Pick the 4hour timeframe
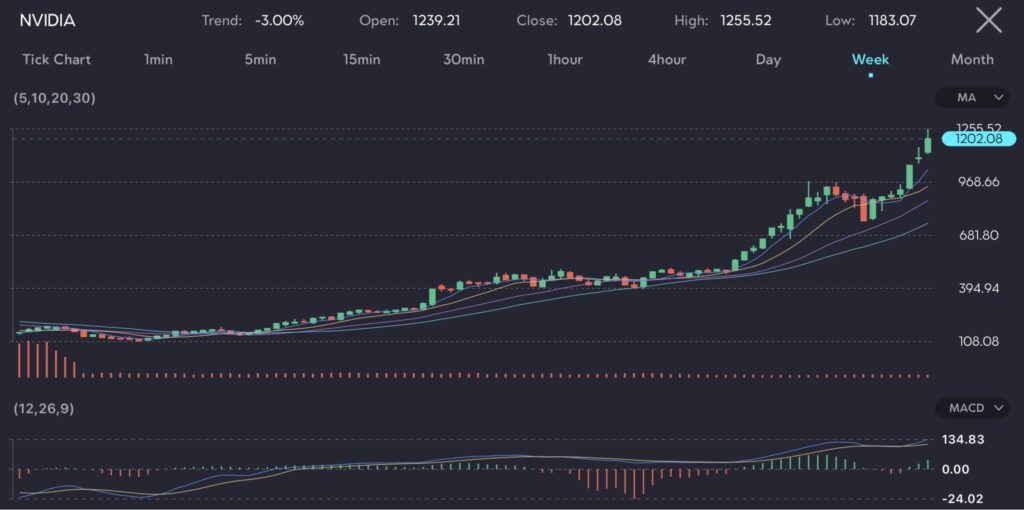Image resolution: width=1024 pixels, height=510 pixels. [x=667, y=59]
